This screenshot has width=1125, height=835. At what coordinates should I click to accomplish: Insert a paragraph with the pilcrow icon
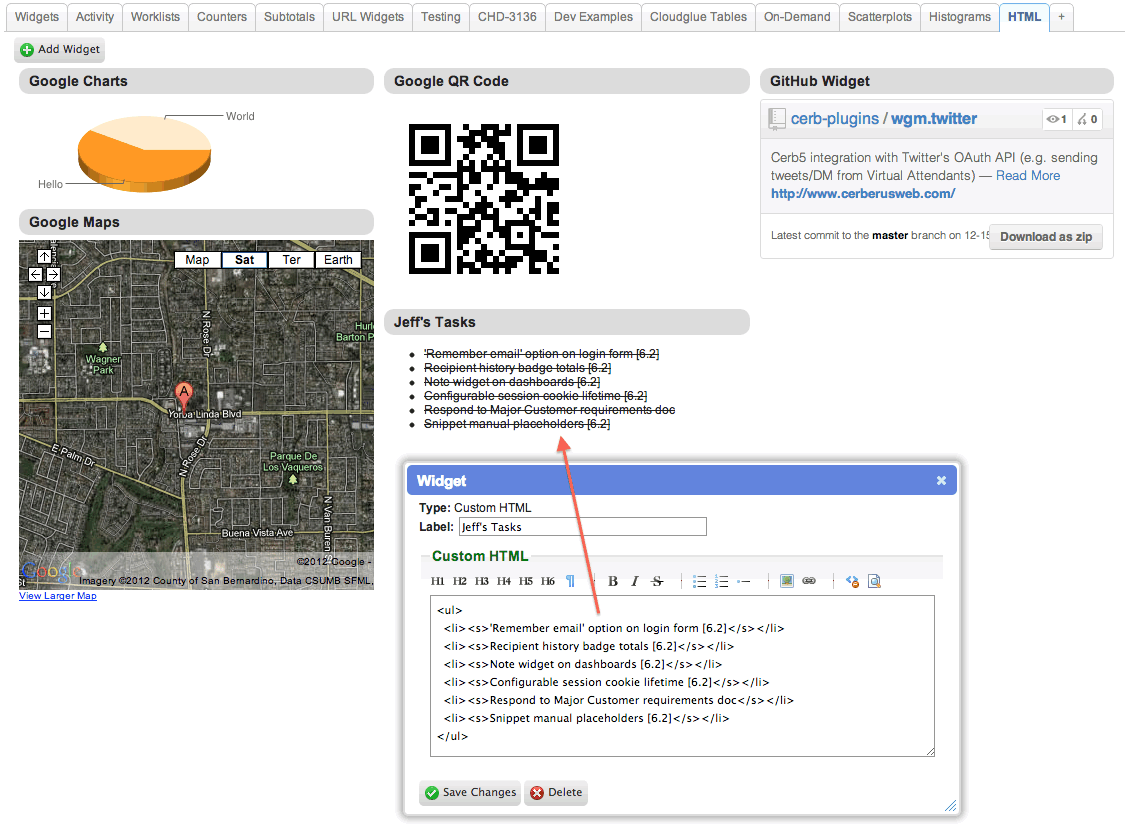[570, 581]
